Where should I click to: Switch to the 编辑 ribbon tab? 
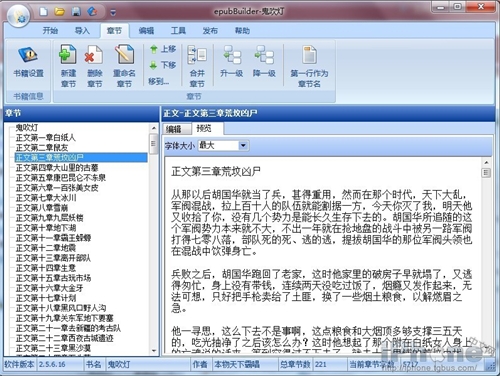[146, 31]
